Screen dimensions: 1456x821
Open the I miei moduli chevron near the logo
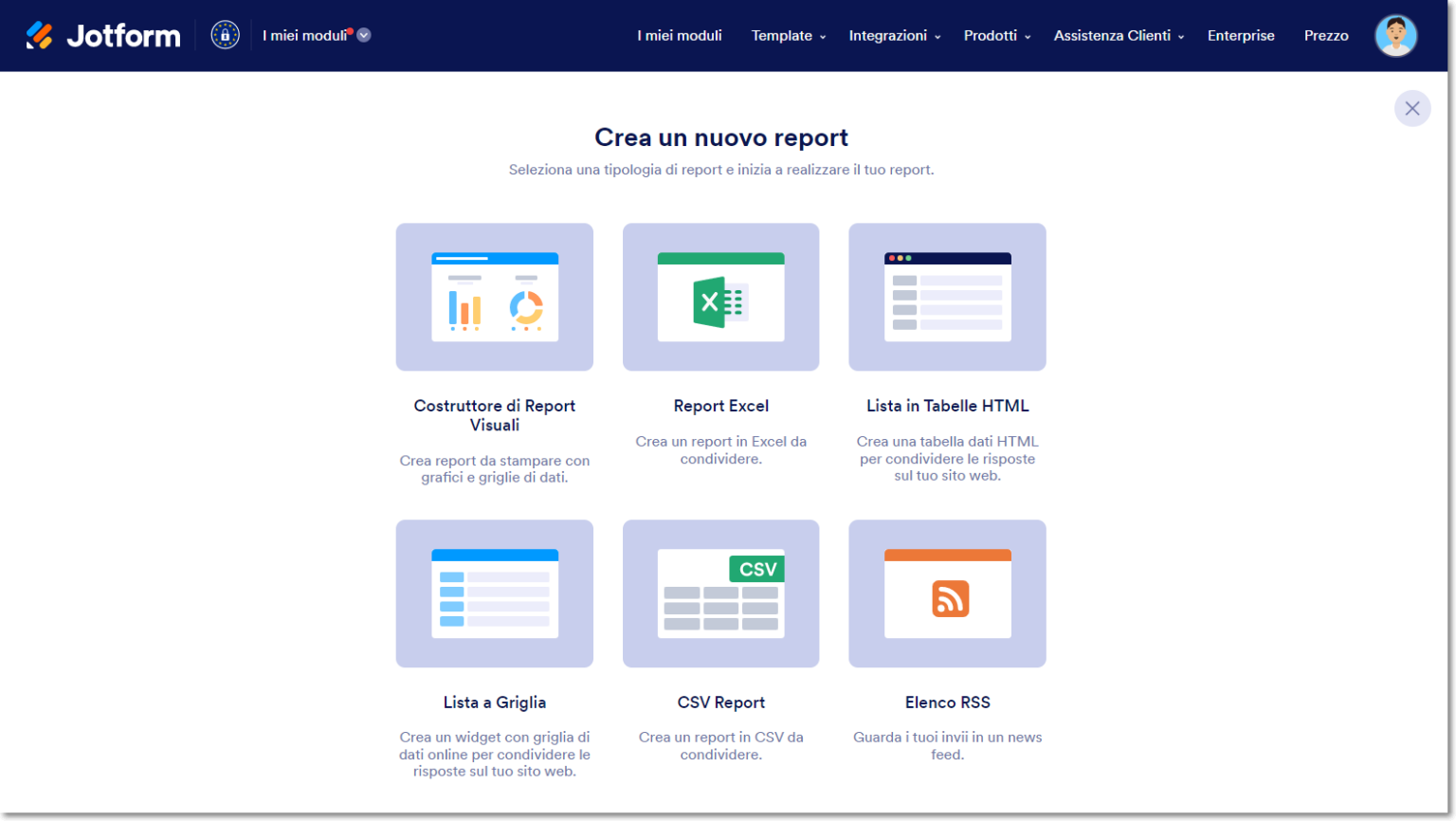[x=363, y=33]
